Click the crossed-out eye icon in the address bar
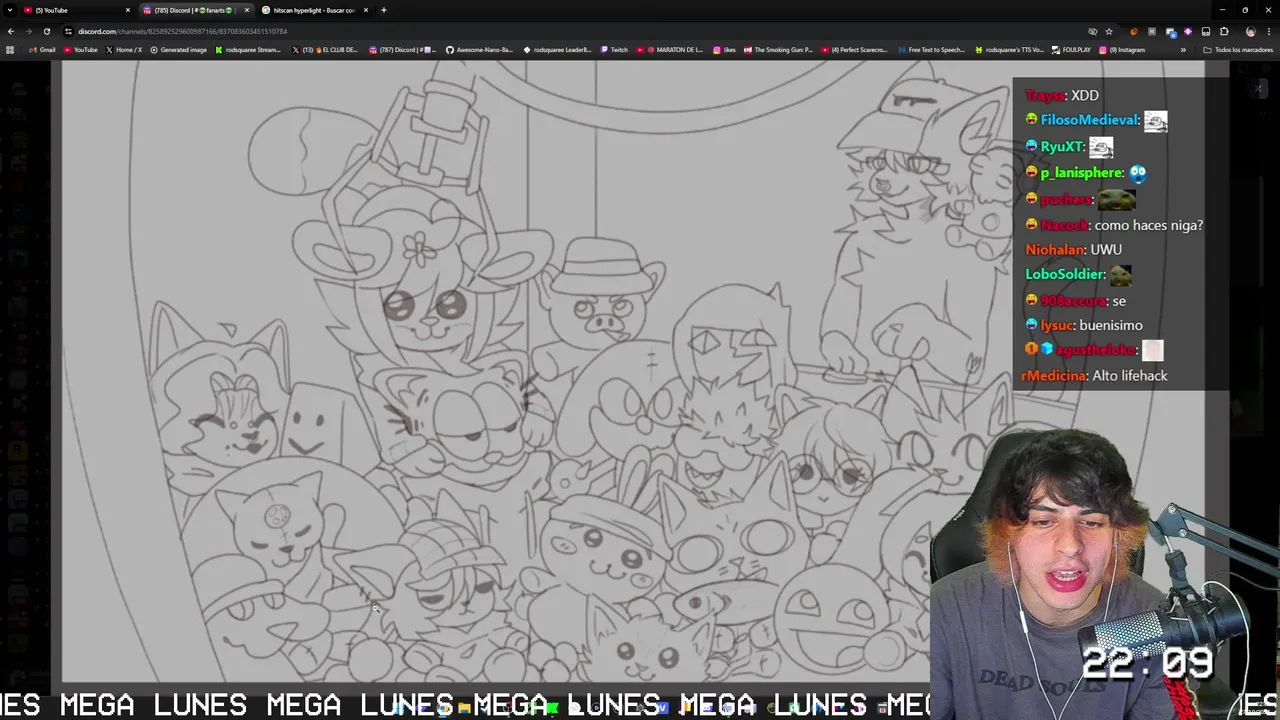This screenshot has width=1280, height=720. (1092, 31)
